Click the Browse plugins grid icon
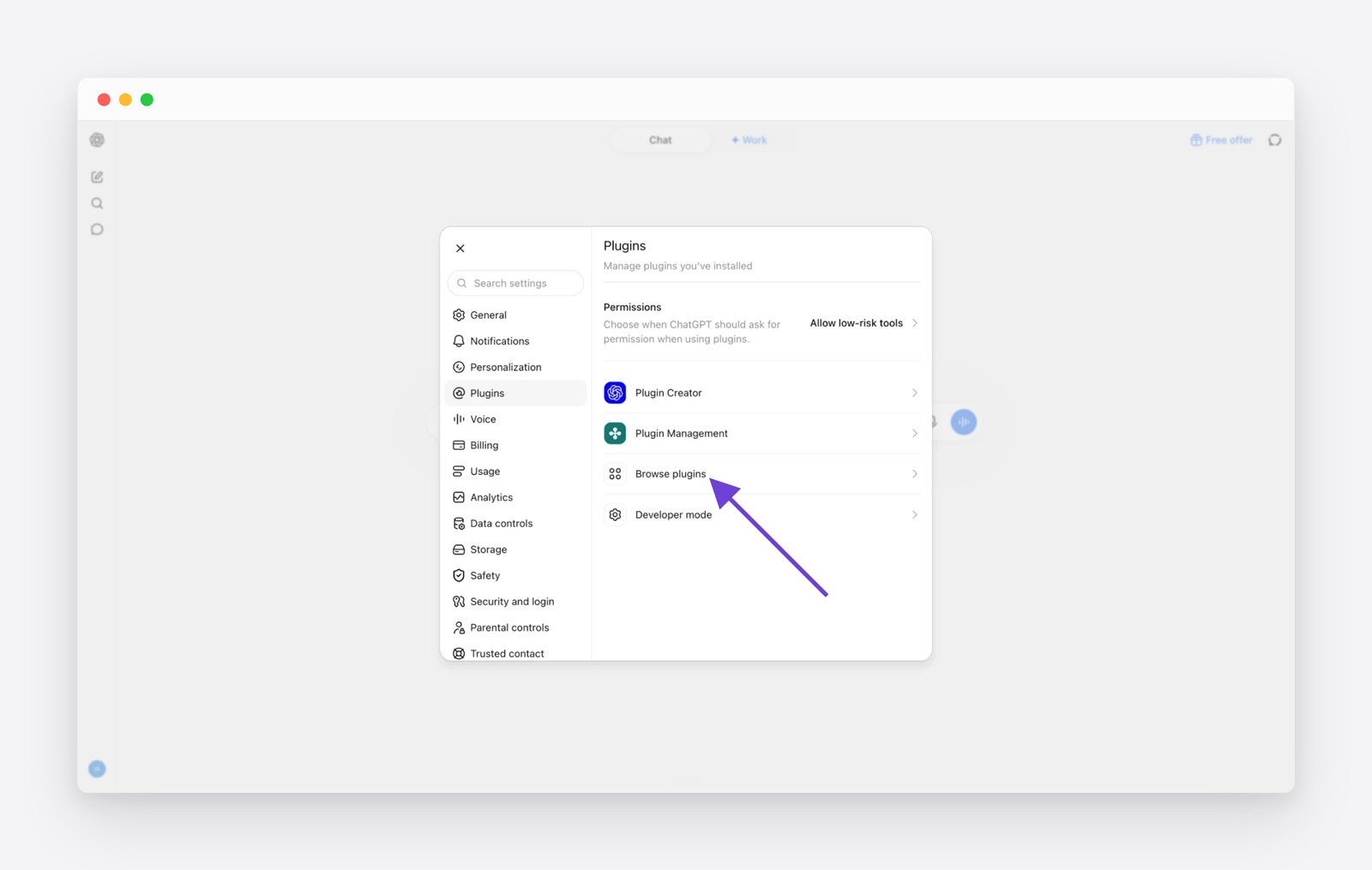Viewport: 1372px width, 870px height. tap(615, 473)
